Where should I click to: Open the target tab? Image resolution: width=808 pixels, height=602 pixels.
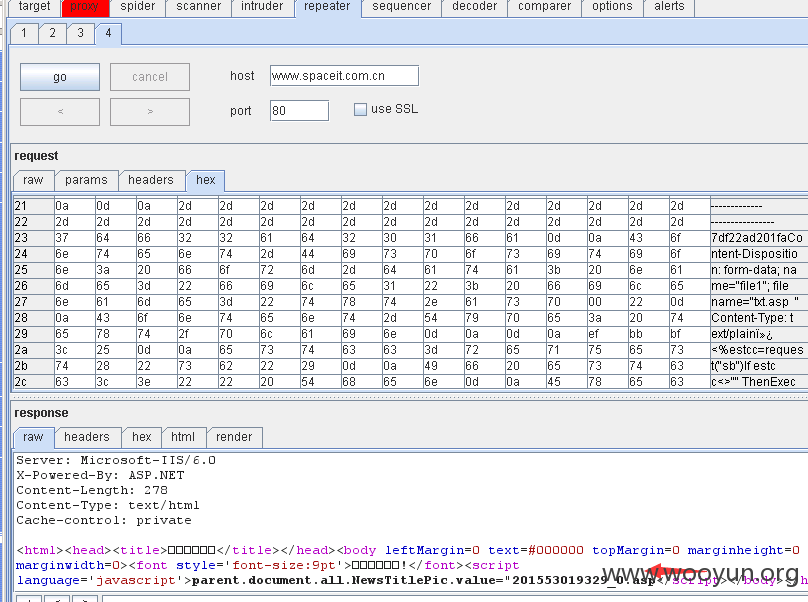pos(34,7)
